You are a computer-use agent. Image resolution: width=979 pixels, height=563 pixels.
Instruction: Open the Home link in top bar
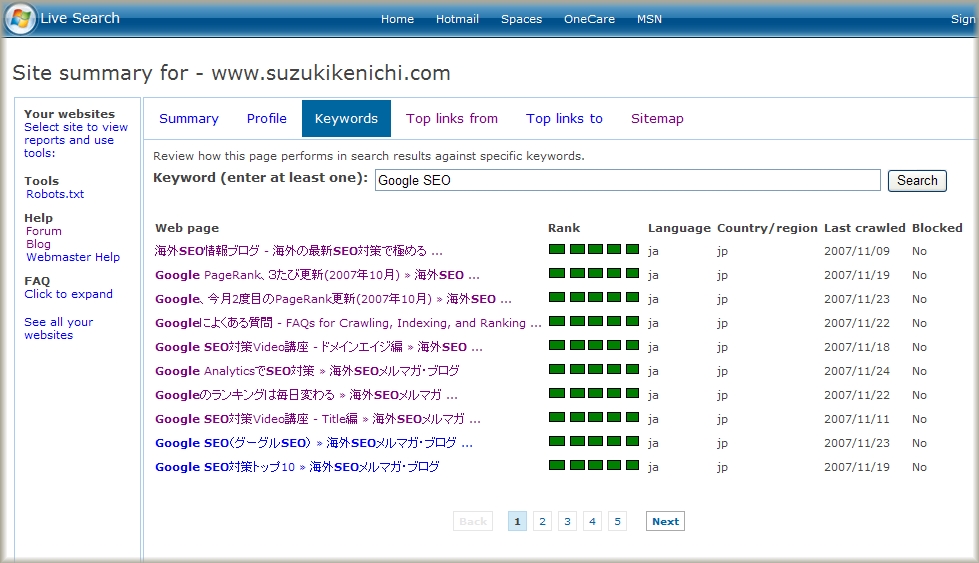397,19
